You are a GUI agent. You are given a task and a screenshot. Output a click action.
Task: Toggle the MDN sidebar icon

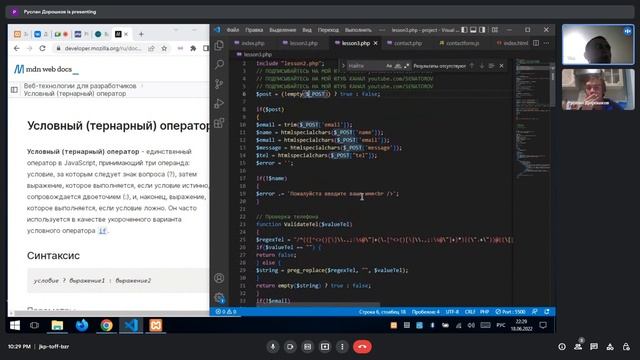(14, 89)
